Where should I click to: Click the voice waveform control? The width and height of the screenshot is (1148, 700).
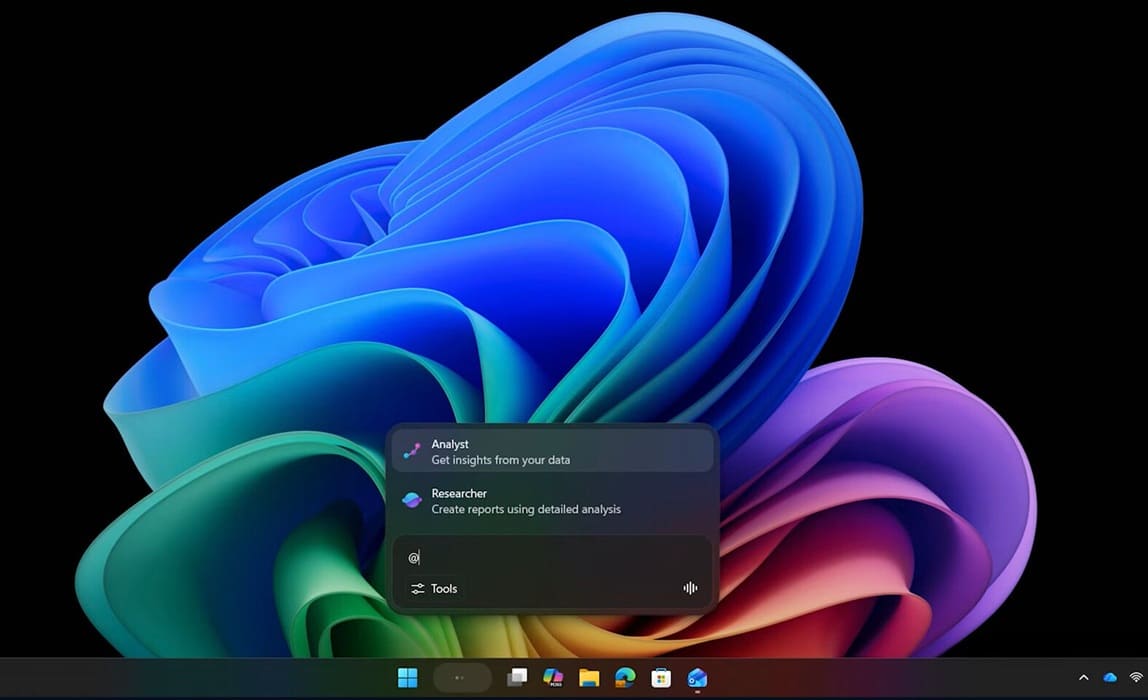coord(689,589)
